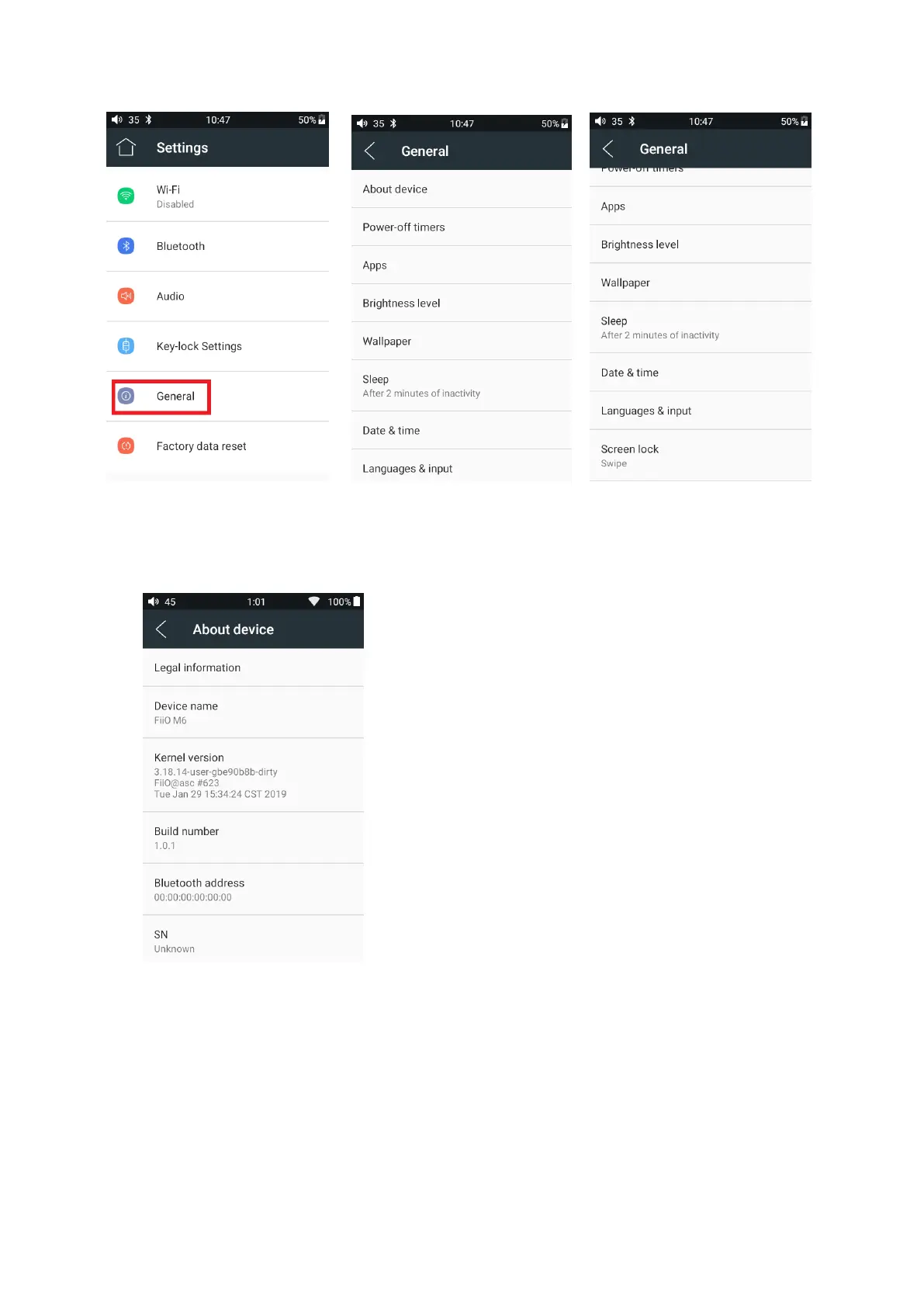Tap the orange Audio speaker icon
The width and height of the screenshot is (924, 1307).
tap(126, 296)
